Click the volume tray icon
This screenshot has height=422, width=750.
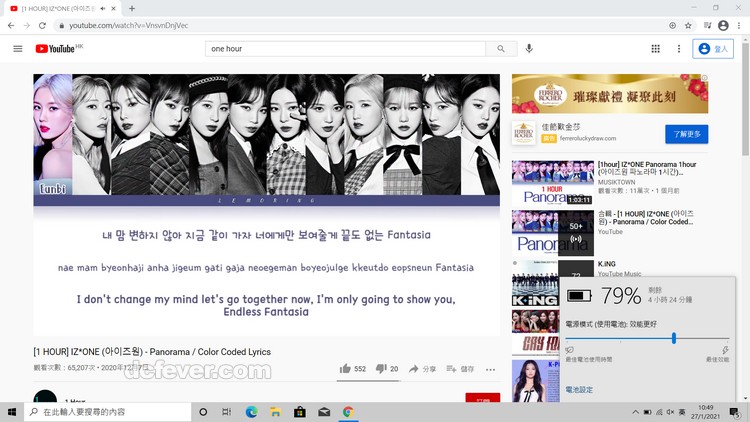click(670, 412)
